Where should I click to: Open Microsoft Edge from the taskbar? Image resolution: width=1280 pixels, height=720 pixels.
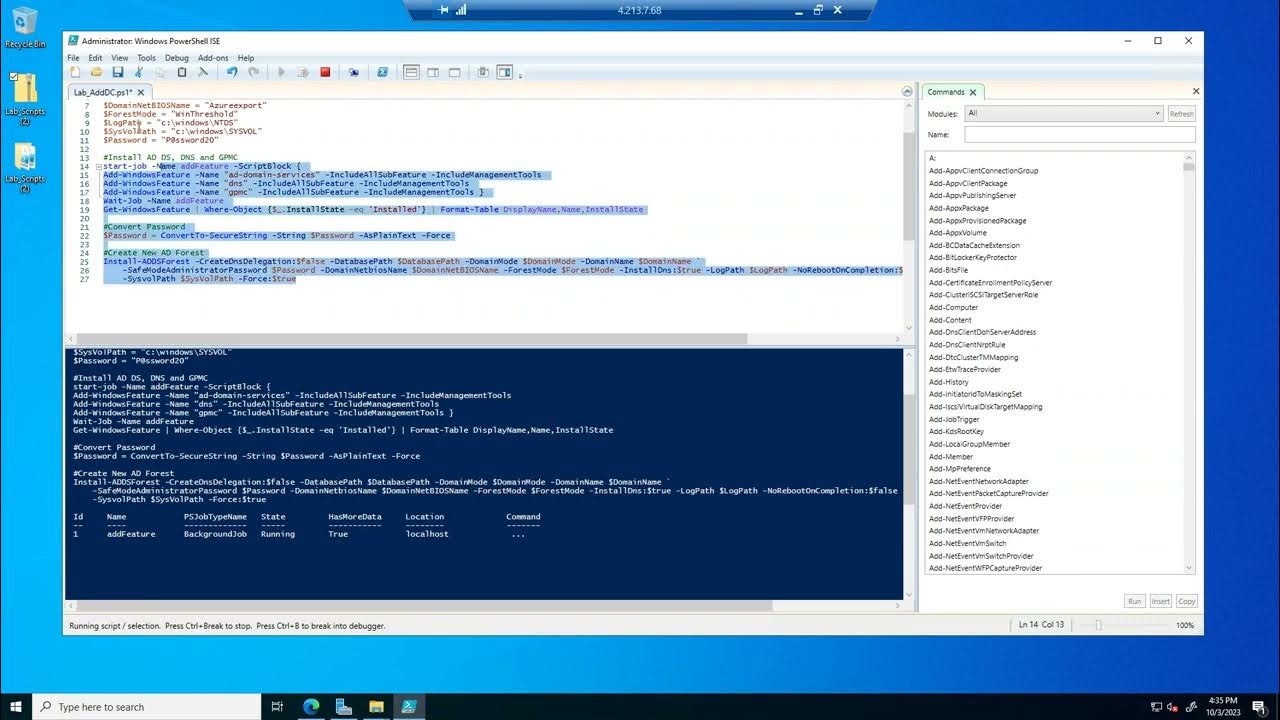click(311, 707)
